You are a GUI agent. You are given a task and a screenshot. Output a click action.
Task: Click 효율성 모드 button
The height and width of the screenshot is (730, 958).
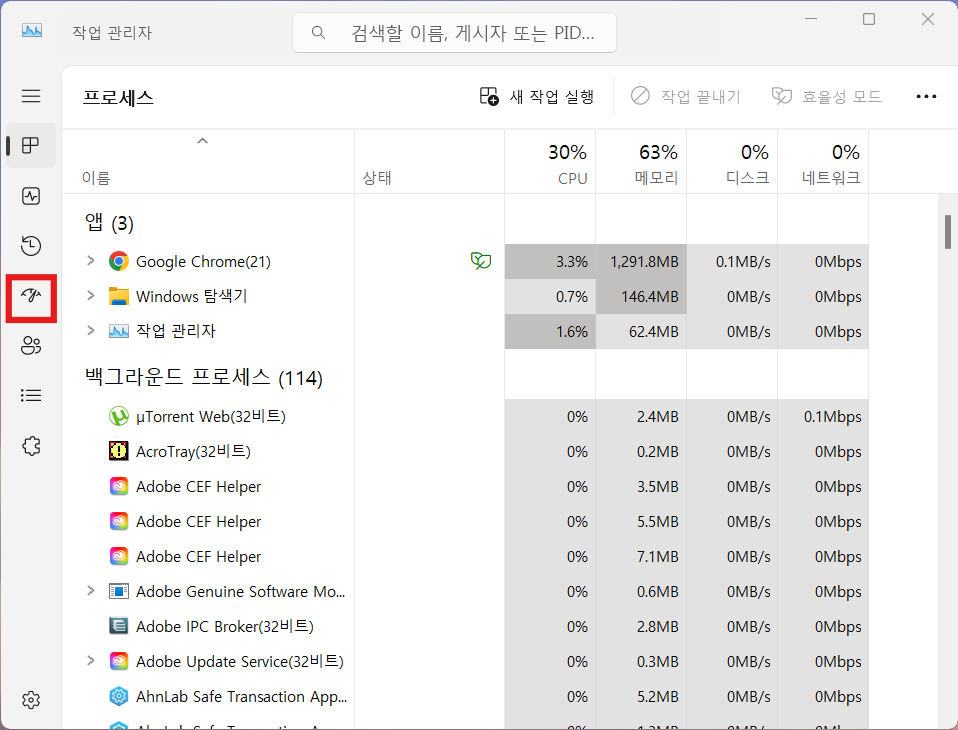click(x=827, y=97)
